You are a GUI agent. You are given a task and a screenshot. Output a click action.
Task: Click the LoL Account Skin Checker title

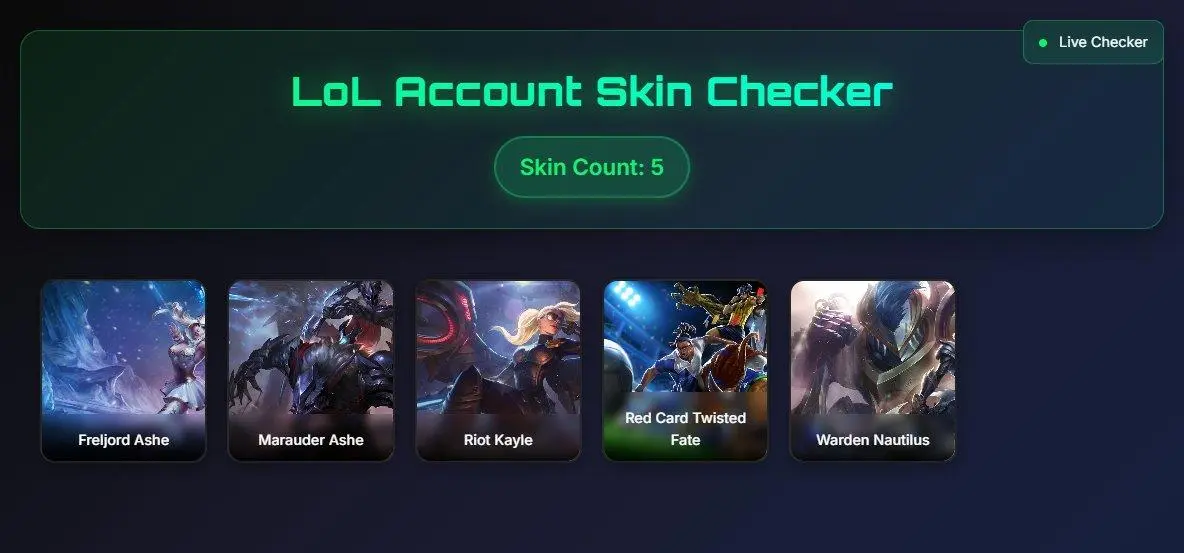tap(592, 91)
